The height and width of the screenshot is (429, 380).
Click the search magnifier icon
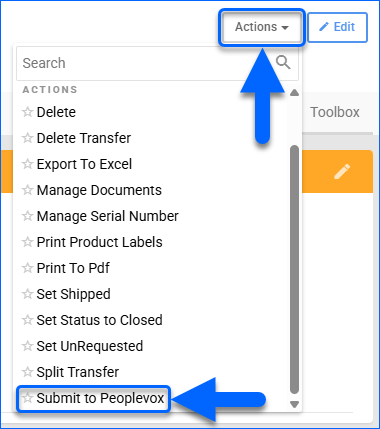[283, 62]
